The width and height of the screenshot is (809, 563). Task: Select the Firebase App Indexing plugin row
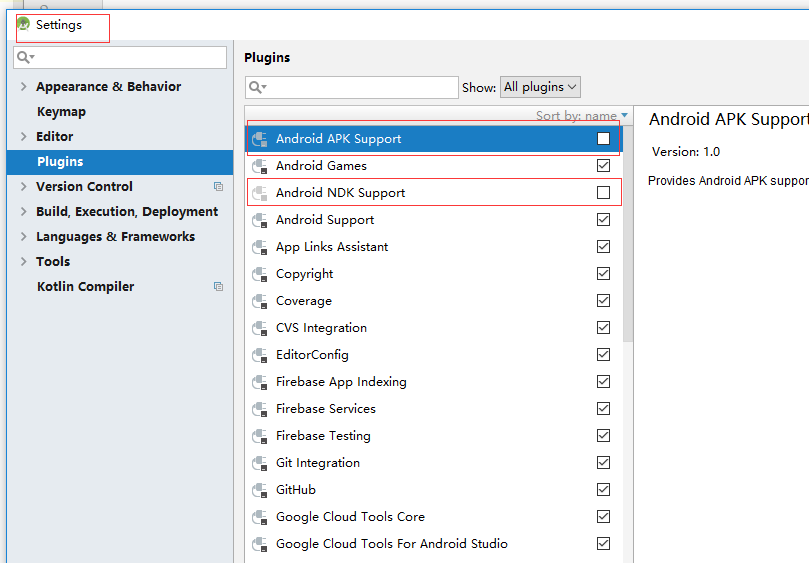[434, 382]
